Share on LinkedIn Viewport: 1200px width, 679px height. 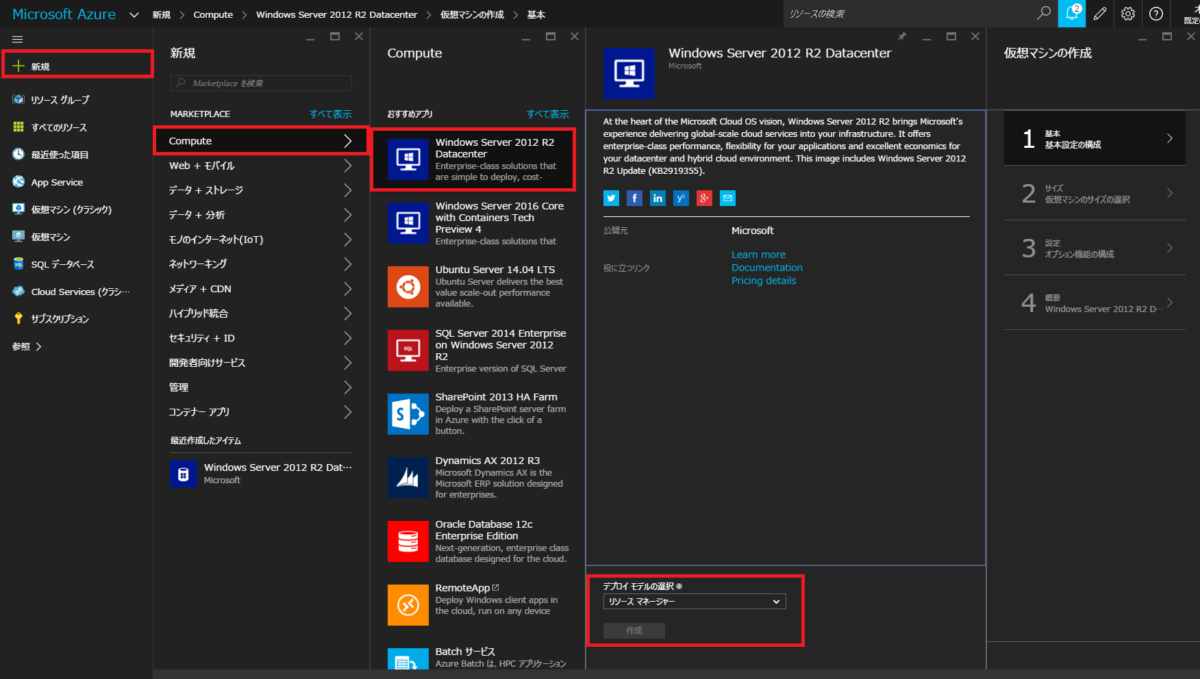click(657, 197)
